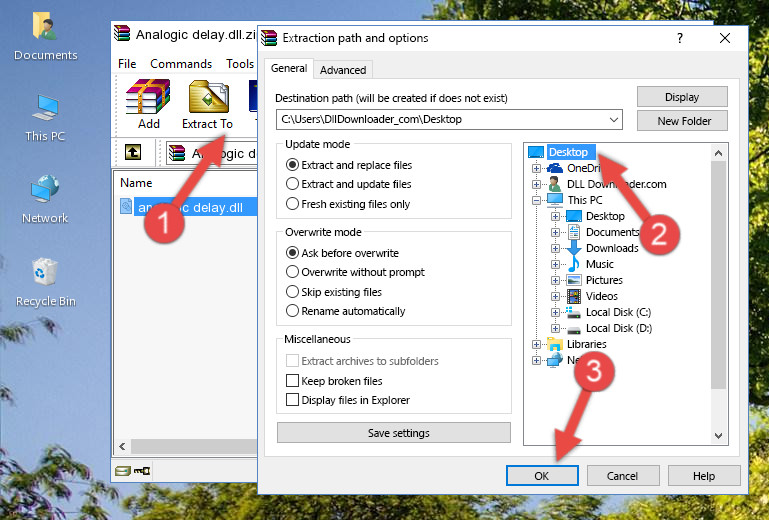
Task: Select Skip existing files option
Action: pos(333,291)
